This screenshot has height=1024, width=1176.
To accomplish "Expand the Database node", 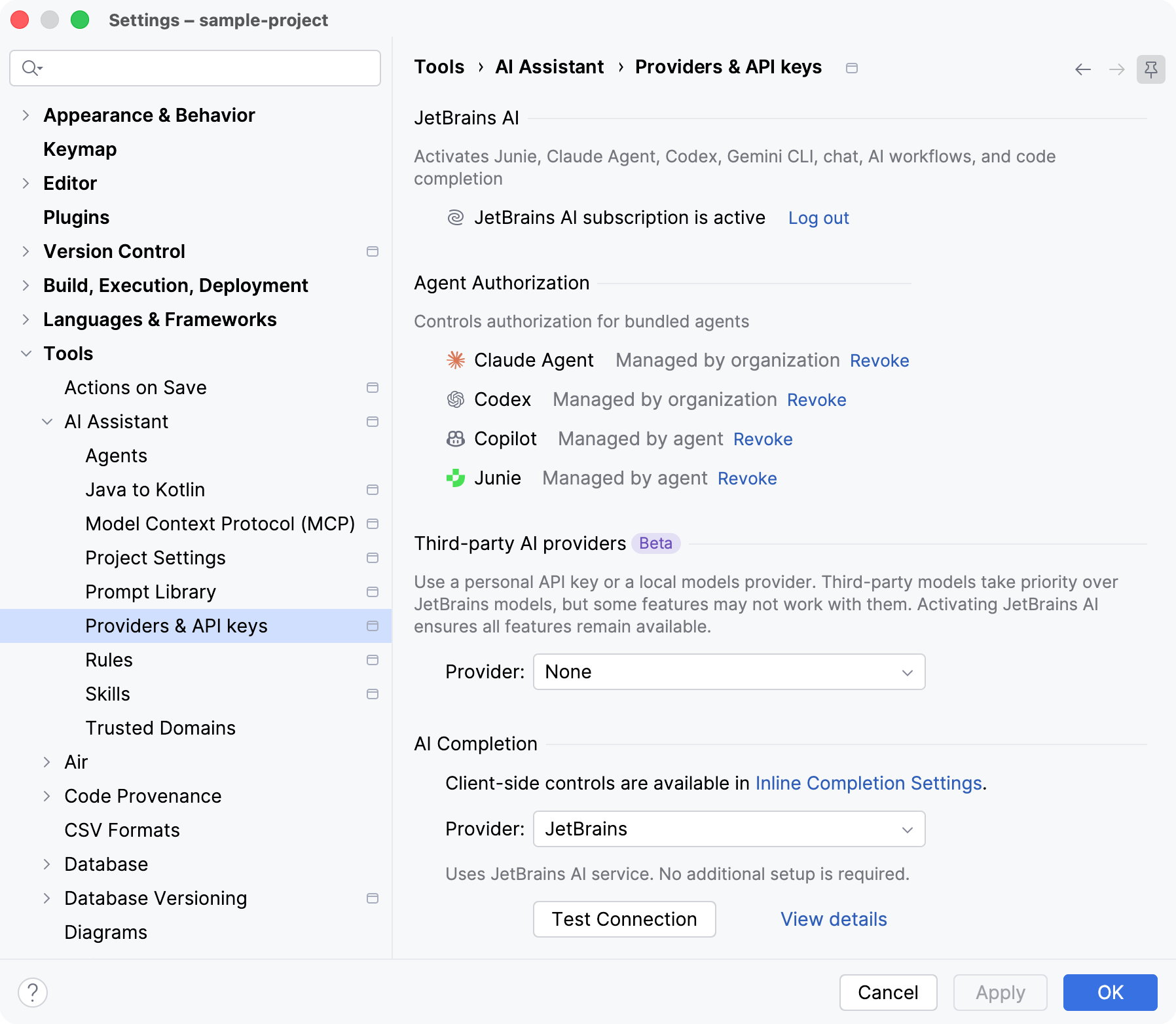I will pyautogui.click(x=47, y=864).
